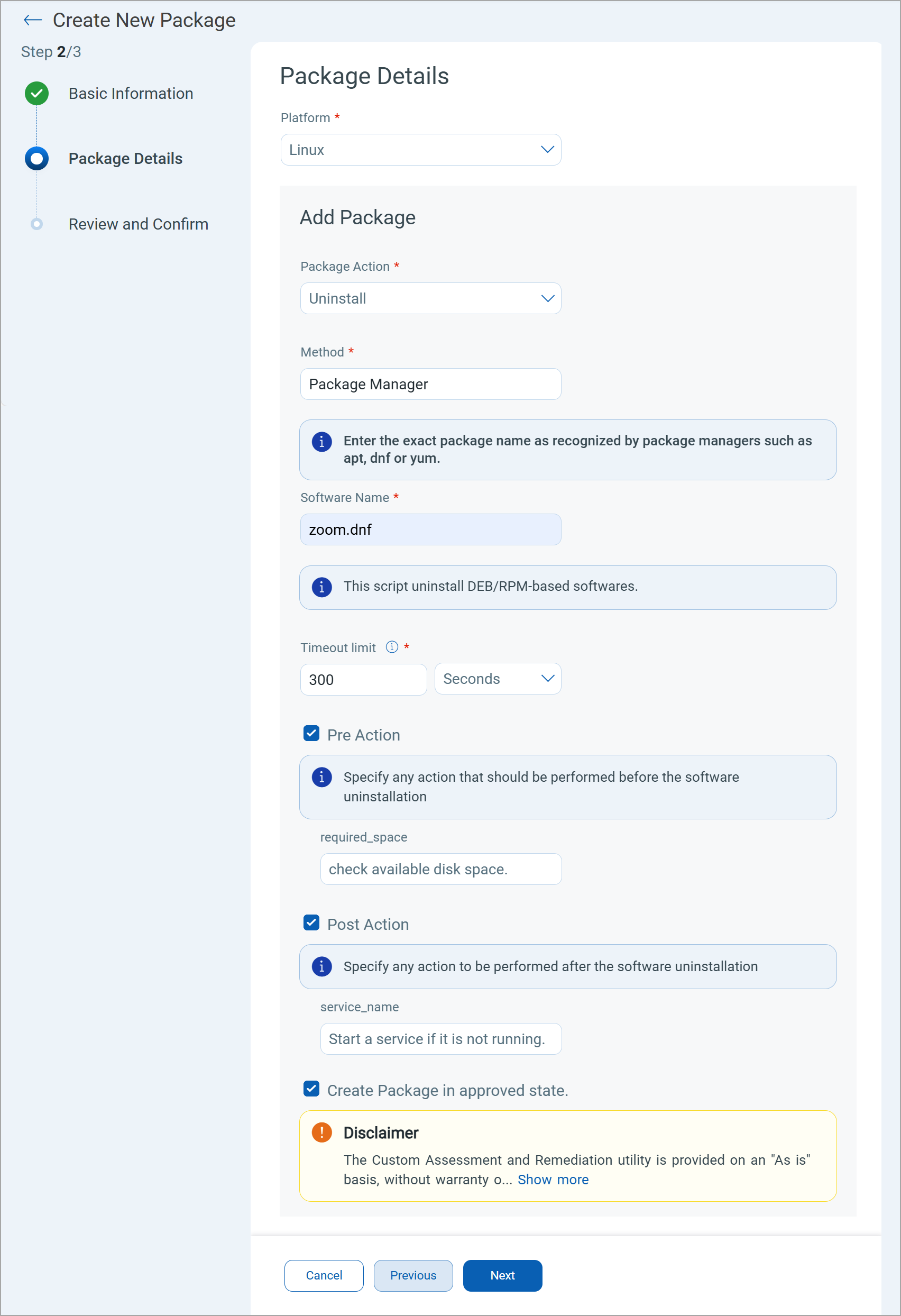Click info icon in DEB/RPM script note
This screenshot has height=1316, width=901.
pyautogui.click(x=321, y=587)
